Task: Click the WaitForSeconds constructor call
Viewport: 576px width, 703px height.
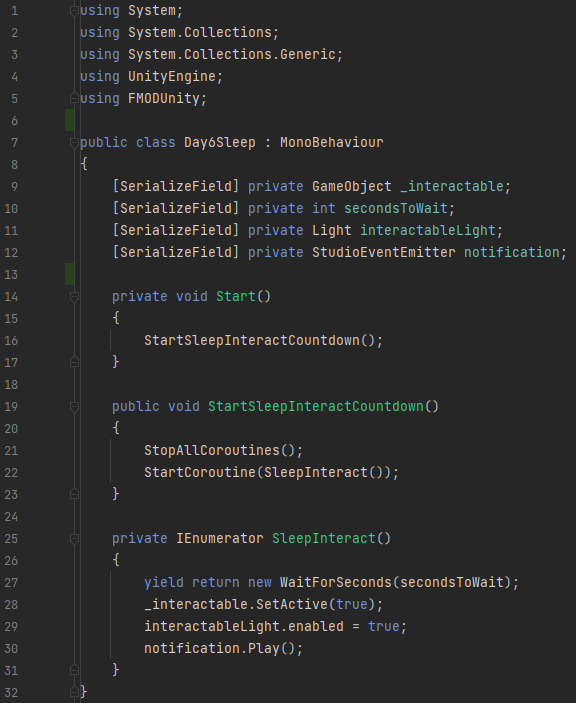Action: click(x=336, y=582)
